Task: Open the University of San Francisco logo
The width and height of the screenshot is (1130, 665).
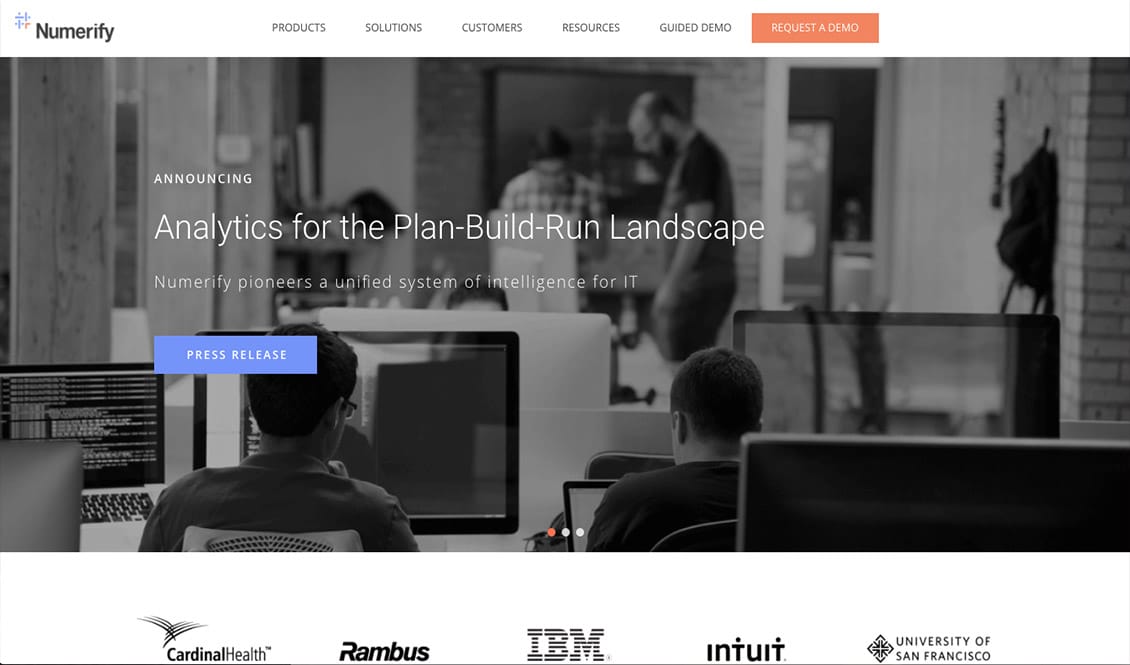Action: (929, 648)
